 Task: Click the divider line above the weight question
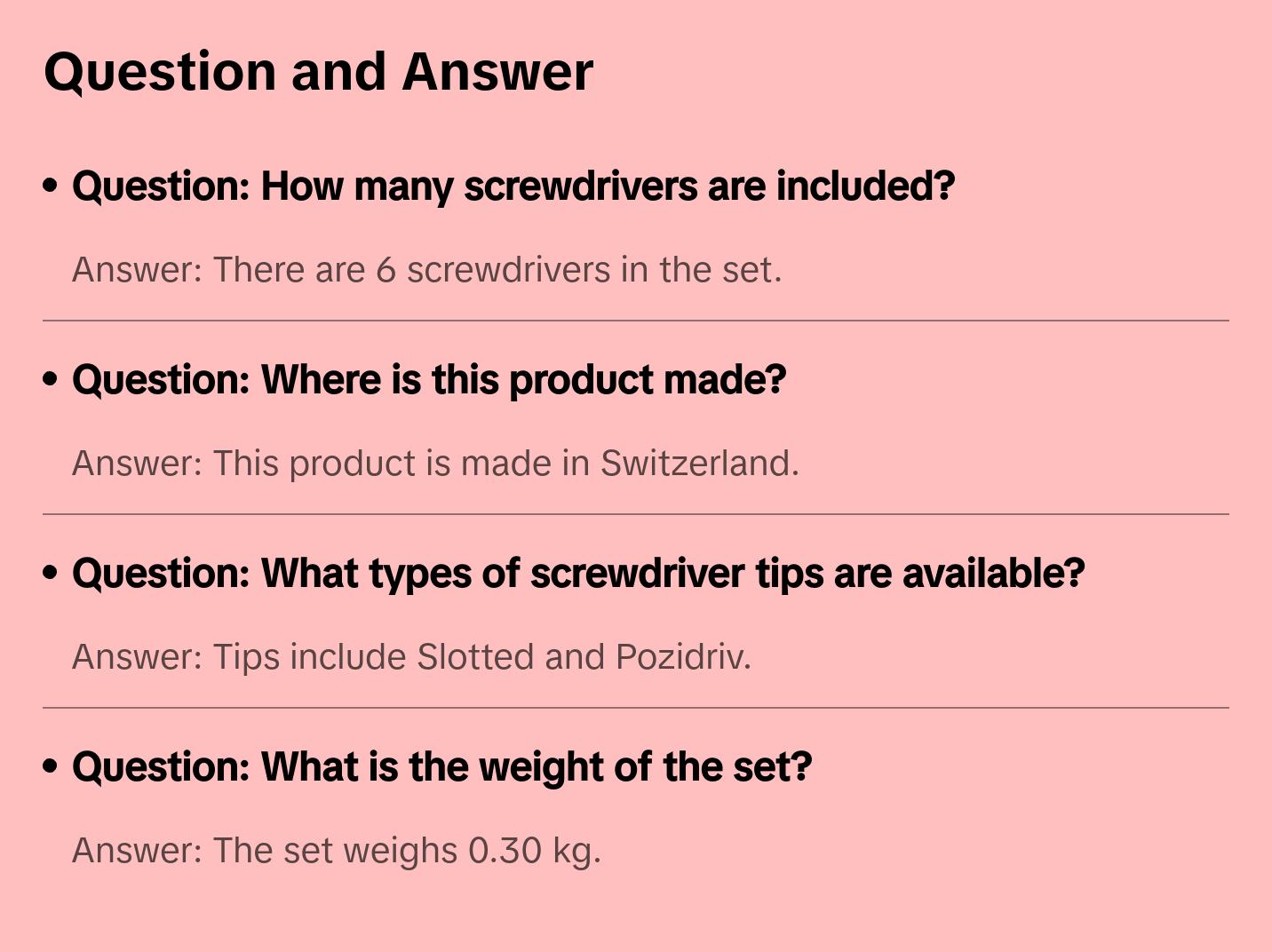pos(636,708)
